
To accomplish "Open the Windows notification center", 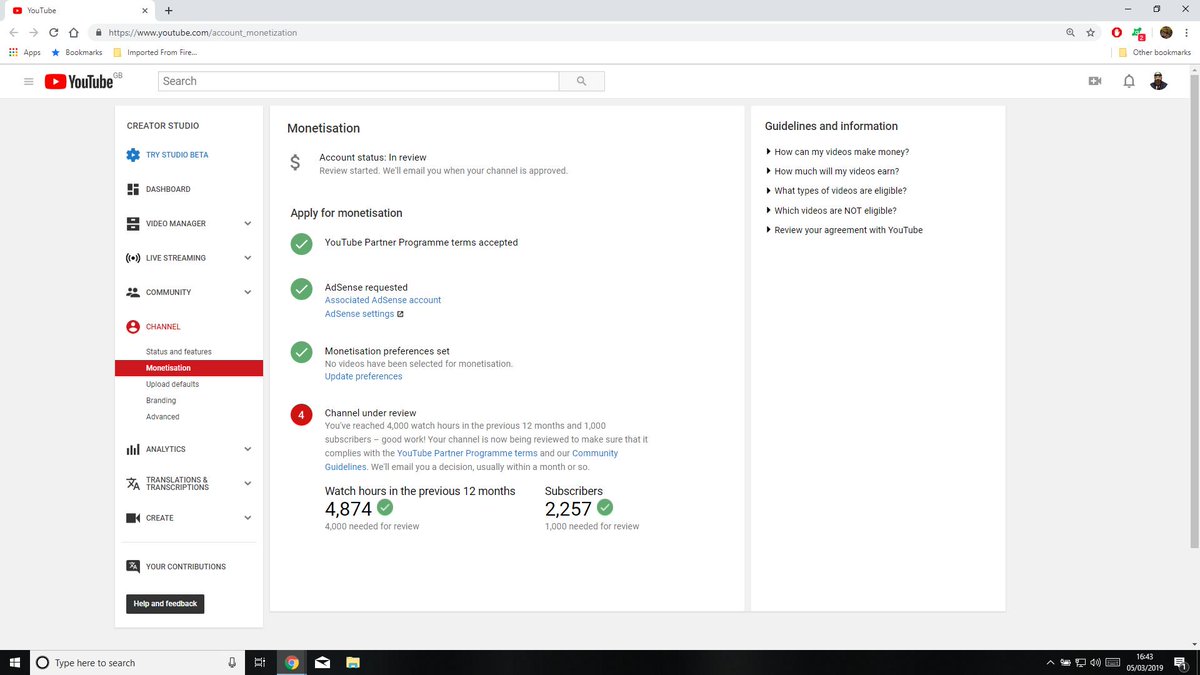I will click(1180, 662).
